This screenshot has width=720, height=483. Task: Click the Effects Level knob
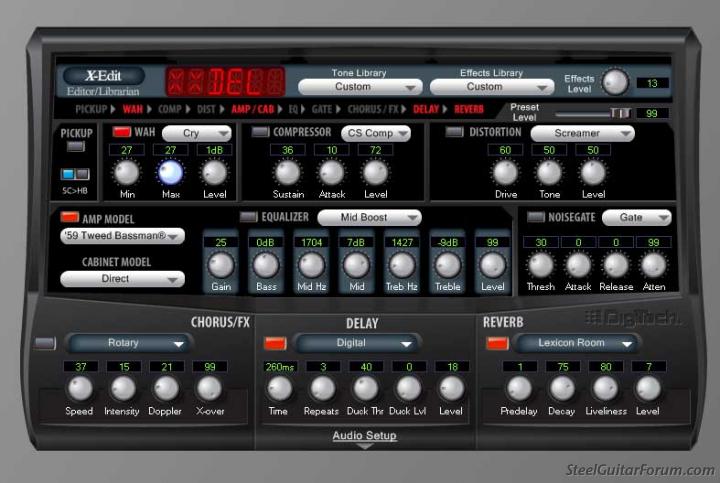(x=615, y=82)
